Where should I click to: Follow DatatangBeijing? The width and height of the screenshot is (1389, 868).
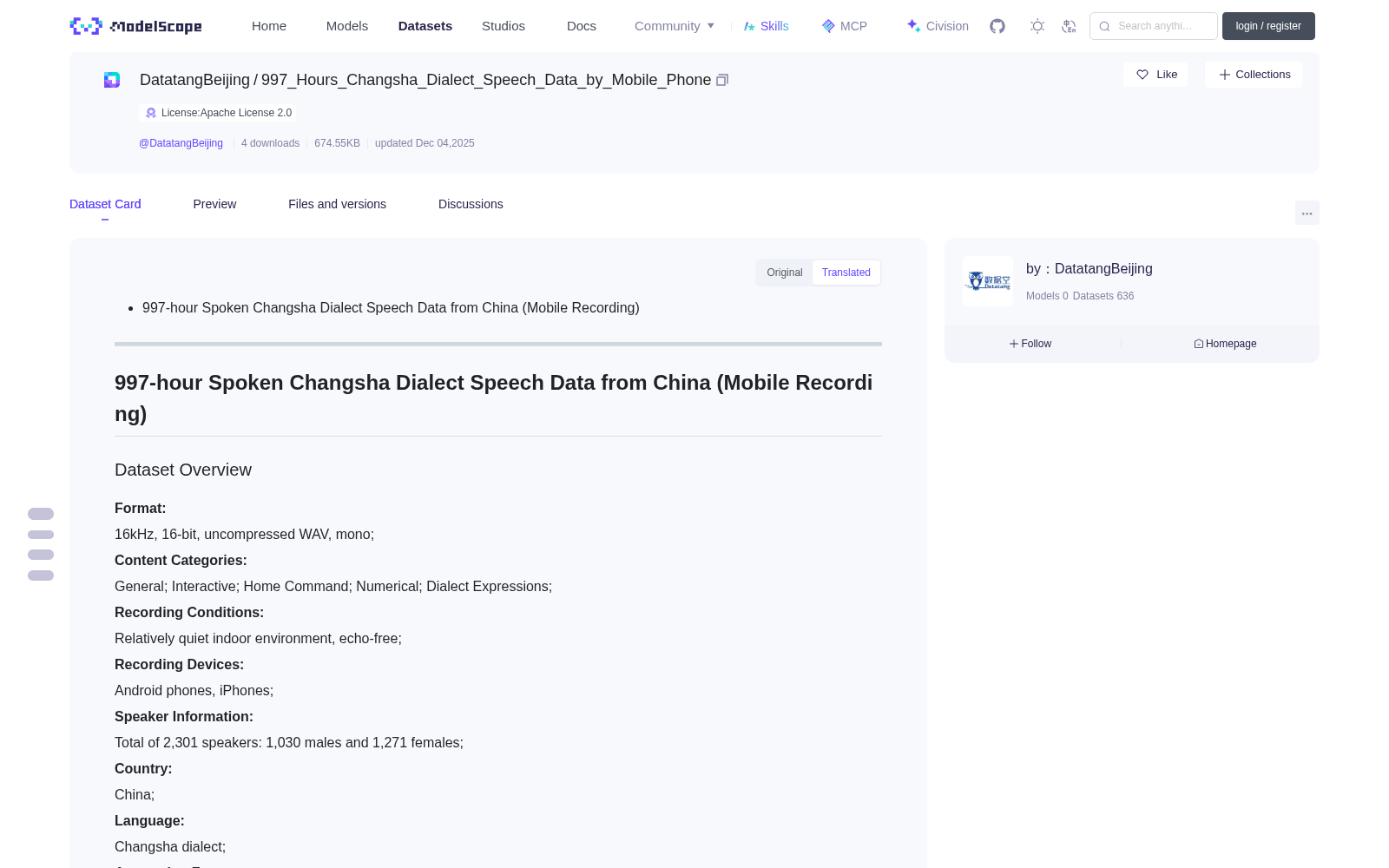point(1030,344)
